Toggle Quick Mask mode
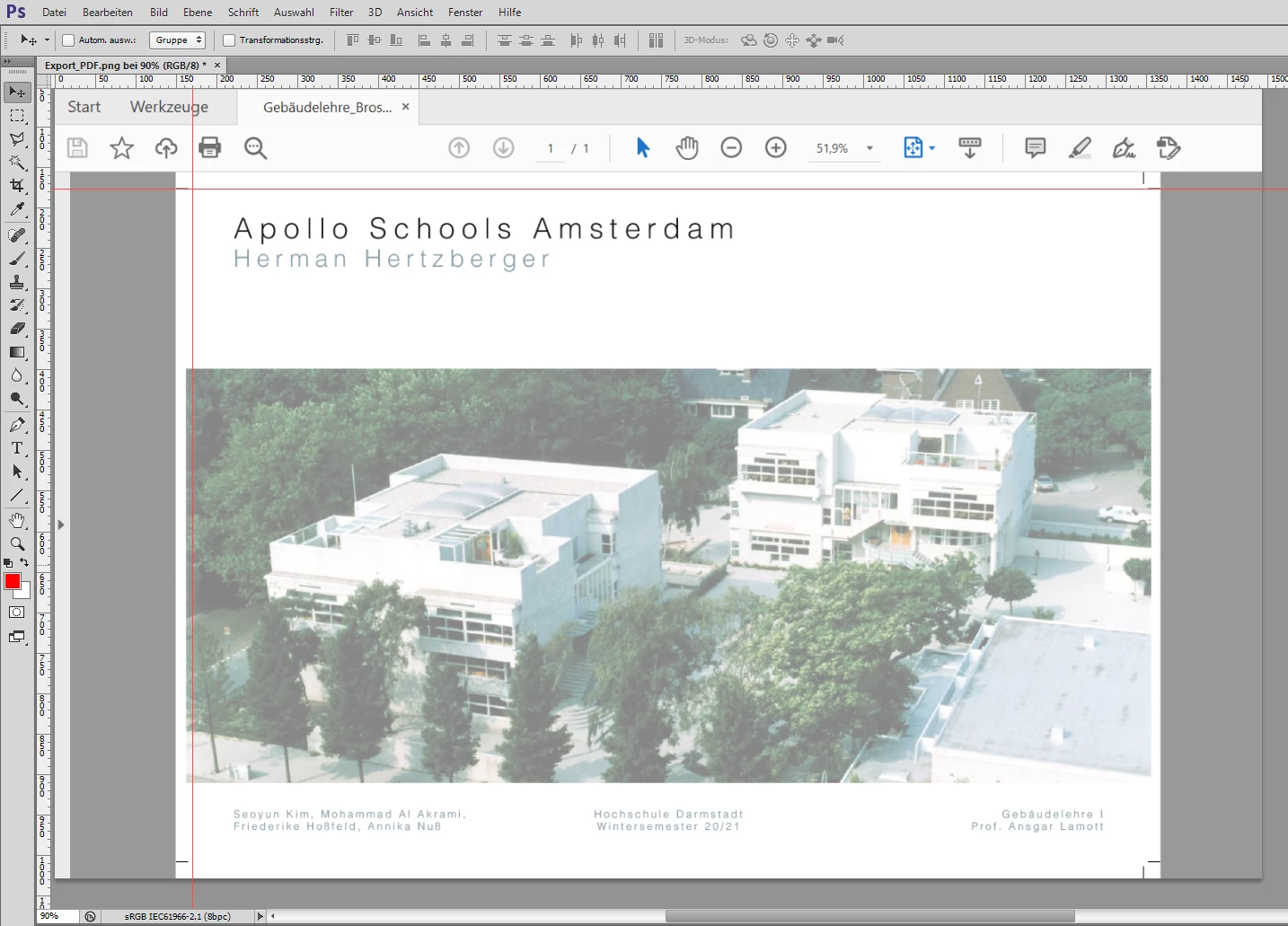 pyautogui.click(x=17, y=613)
